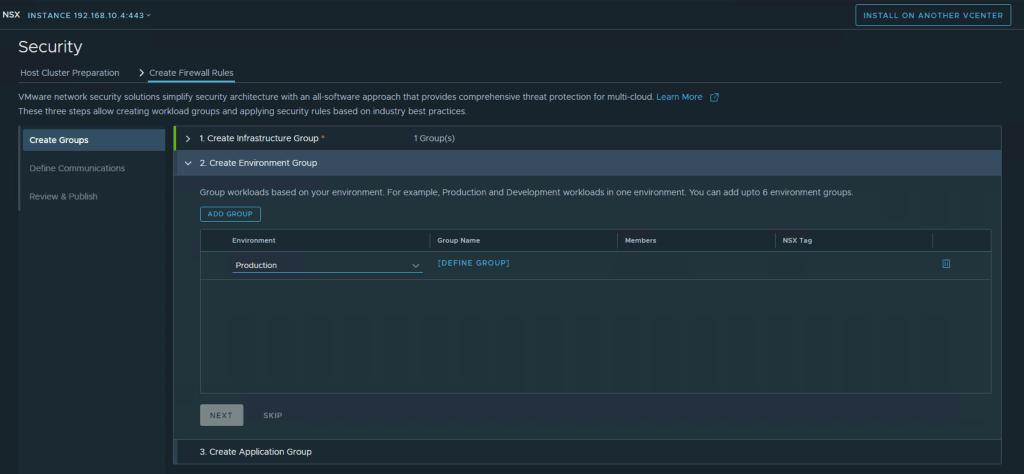The height and width of the screenshot is (474, 1024).
Task: Go to the Host Cluster Preparation step
Action: (x=70, y=73)
